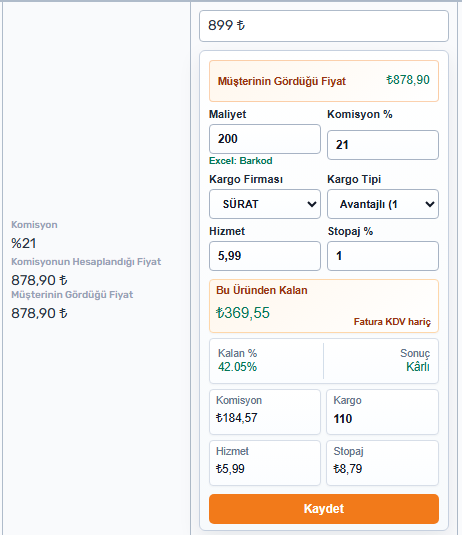Screen dimensions: 462x535
Task: Open the Kargo Tipi dropdown showing Avantajlı
Action: click(x=383, y=204)
